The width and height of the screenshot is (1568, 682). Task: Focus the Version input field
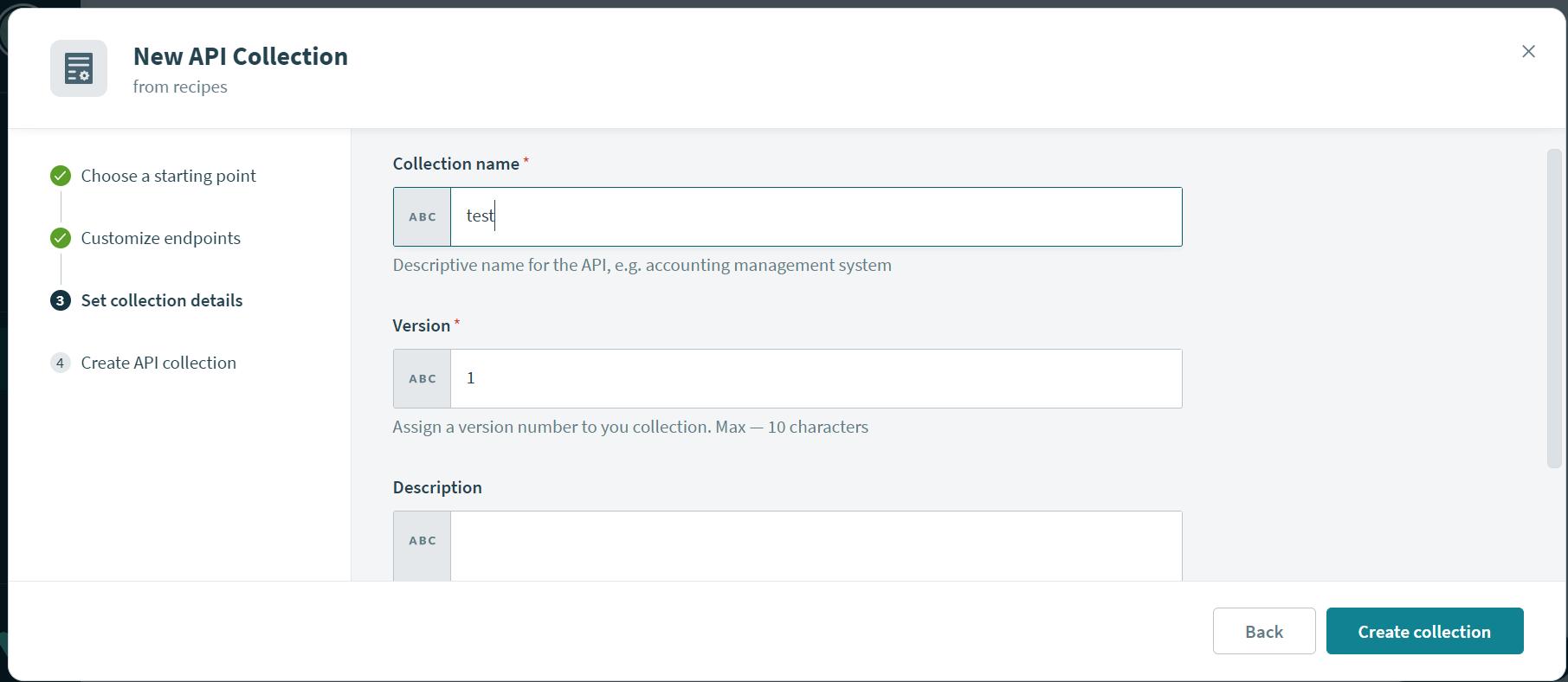815,379
